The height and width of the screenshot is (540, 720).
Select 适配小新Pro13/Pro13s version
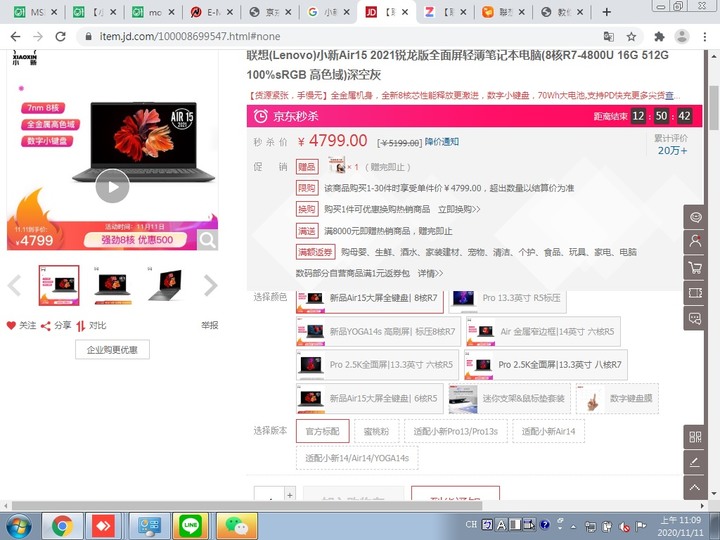[x=456, y=431]
